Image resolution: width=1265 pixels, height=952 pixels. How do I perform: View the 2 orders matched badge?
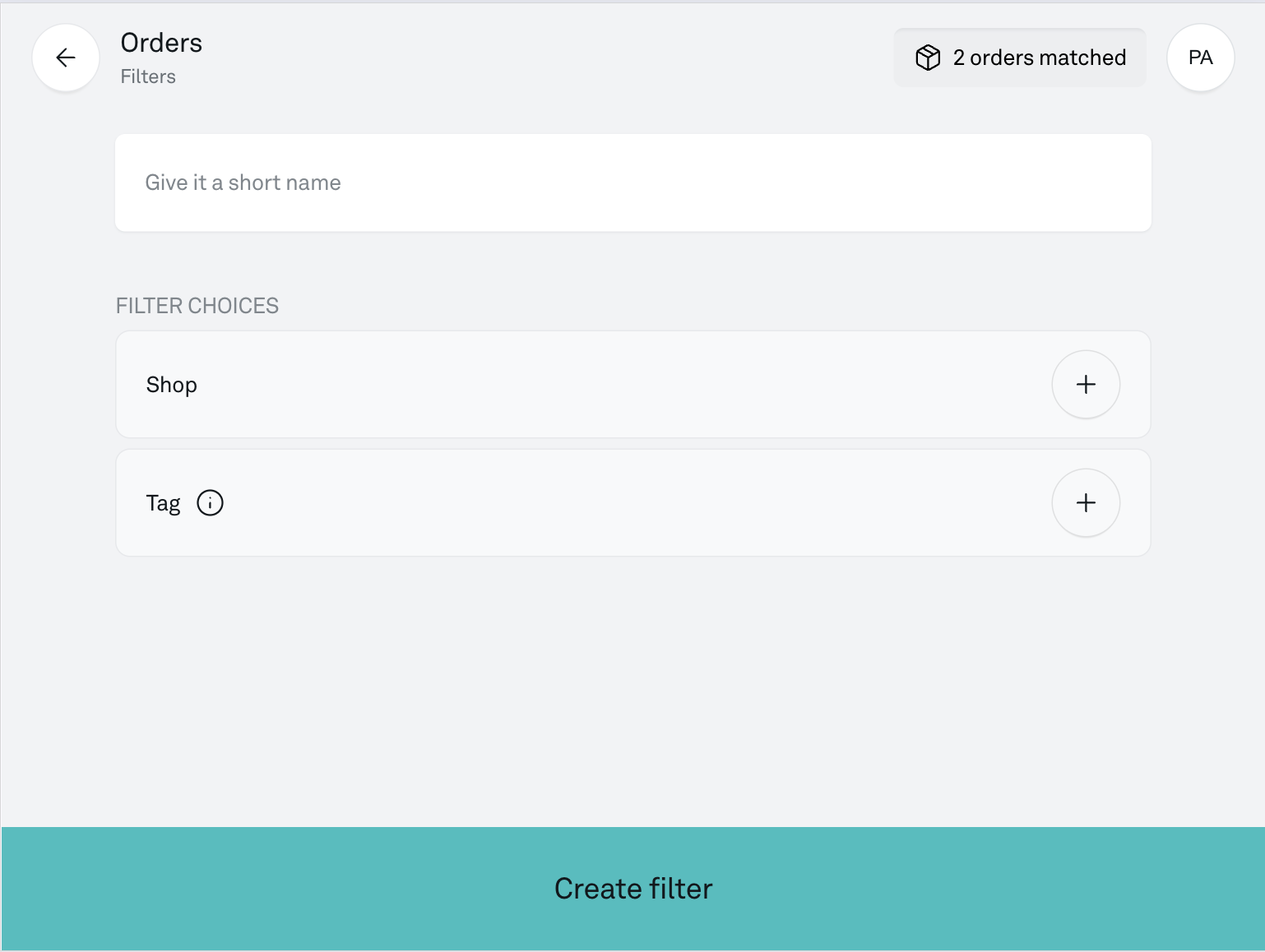click(1020, 58)
